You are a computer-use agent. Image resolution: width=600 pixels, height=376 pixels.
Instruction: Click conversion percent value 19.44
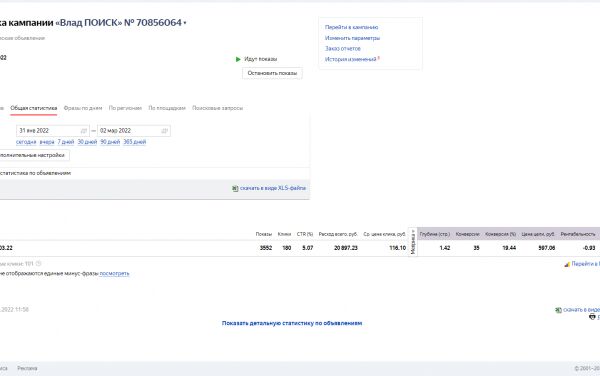[x=509, y=248]
